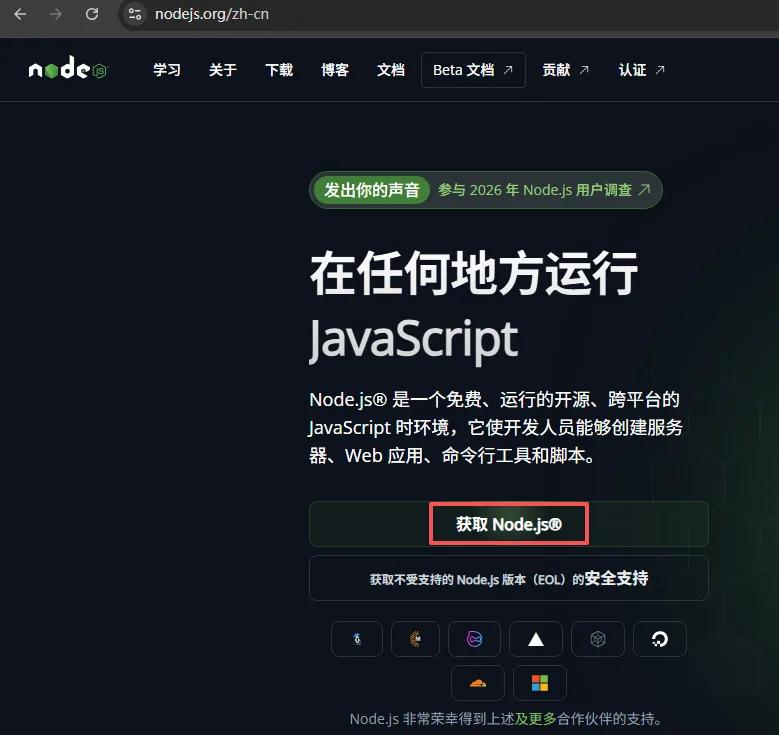Click the browser back arrow
This screenshot has height=735, width=779.
(x=20, y=14)
